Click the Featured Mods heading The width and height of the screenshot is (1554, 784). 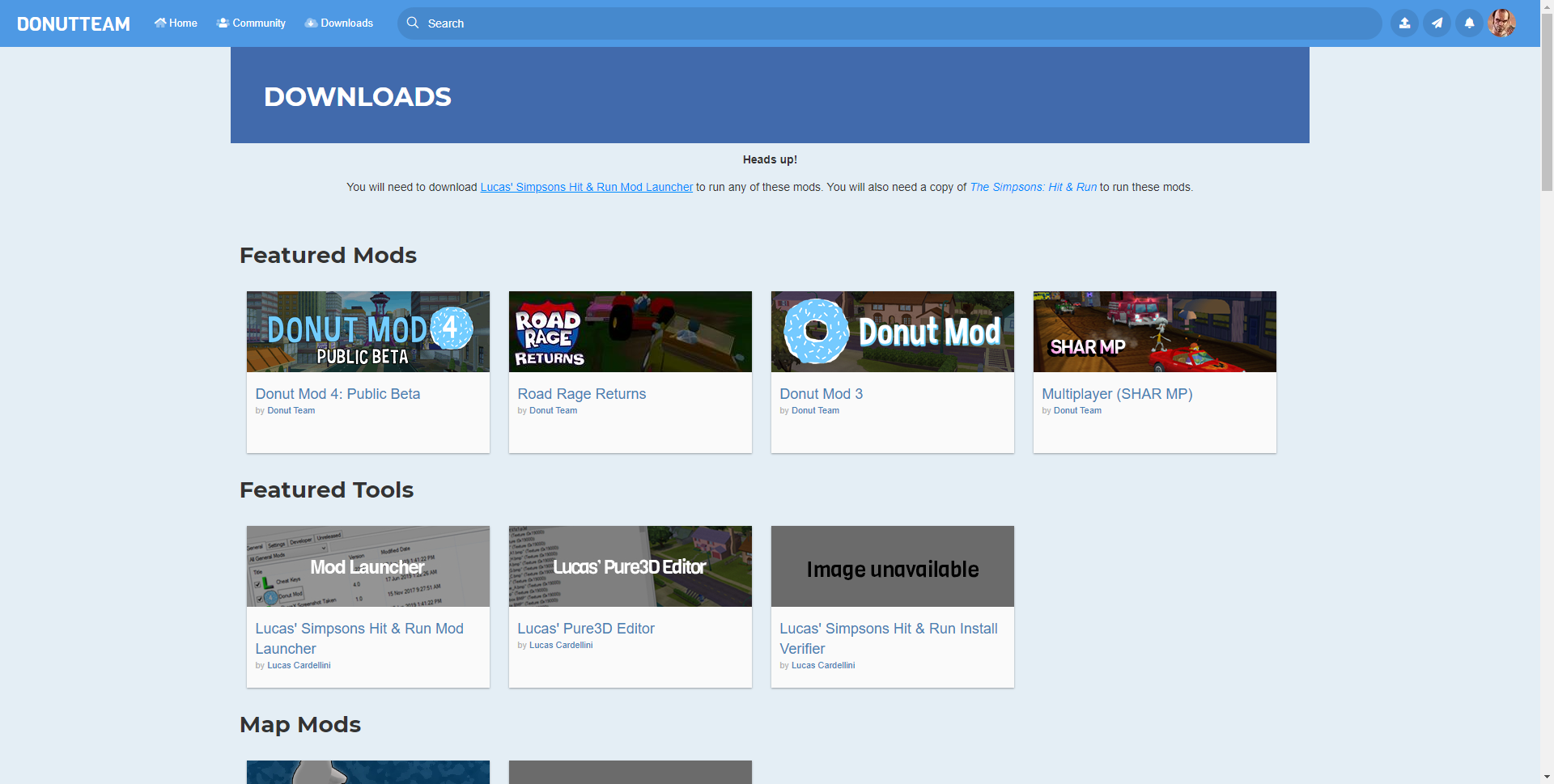[x=328, y=255]
